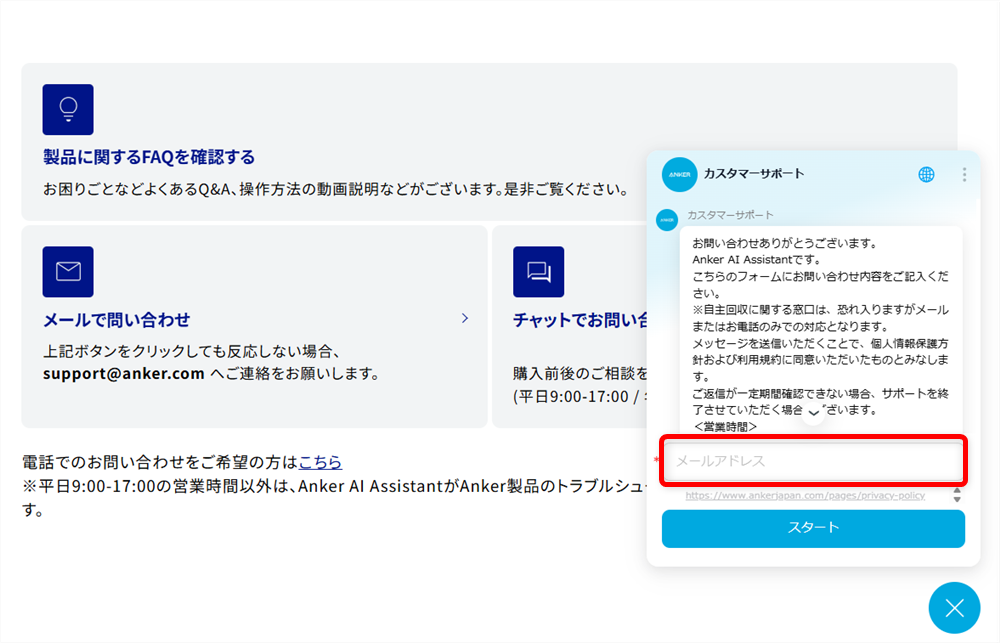Close the chat with the round X button
The height and width of the screenshot is (643, 1000).
(954, 608)
